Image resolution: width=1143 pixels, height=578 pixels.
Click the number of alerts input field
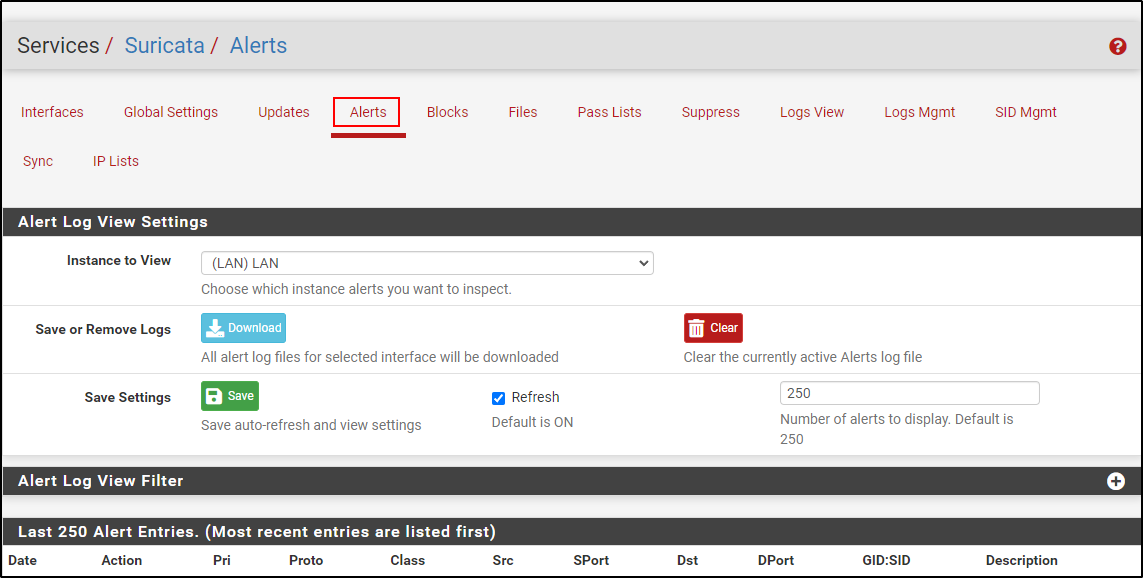tap(909, 393)
